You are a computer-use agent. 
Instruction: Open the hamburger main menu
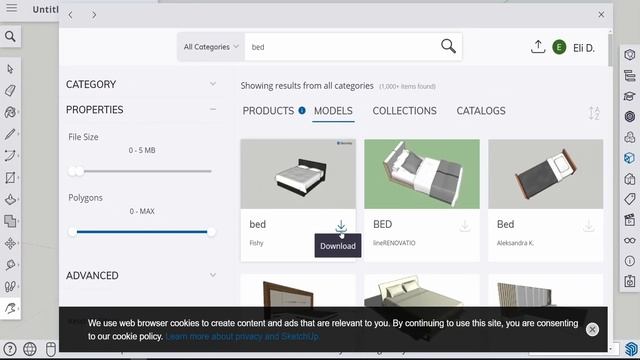(11, 7)
